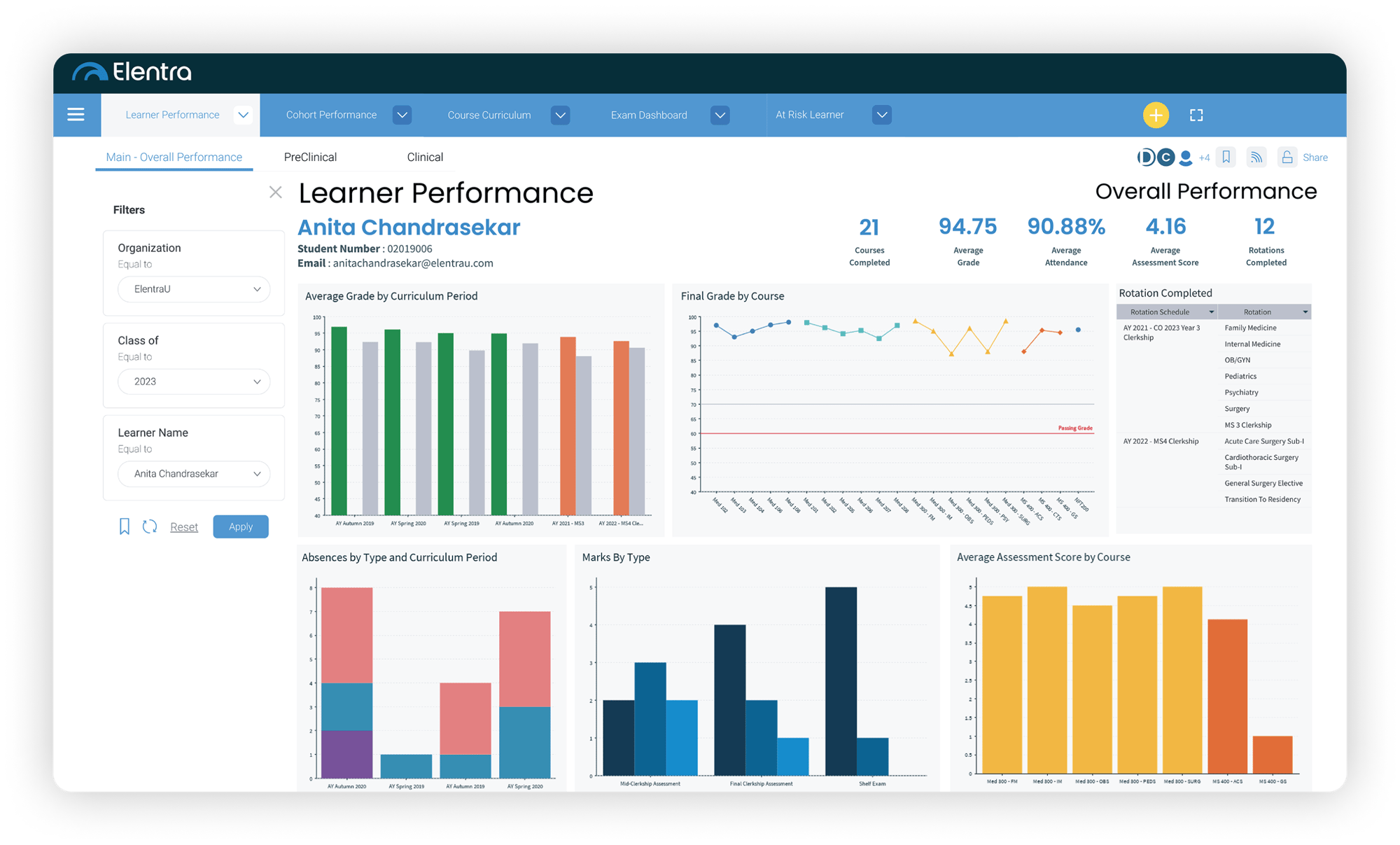Click the Reset link
This screenshot has width=1400, height=845.
point(184,527)
